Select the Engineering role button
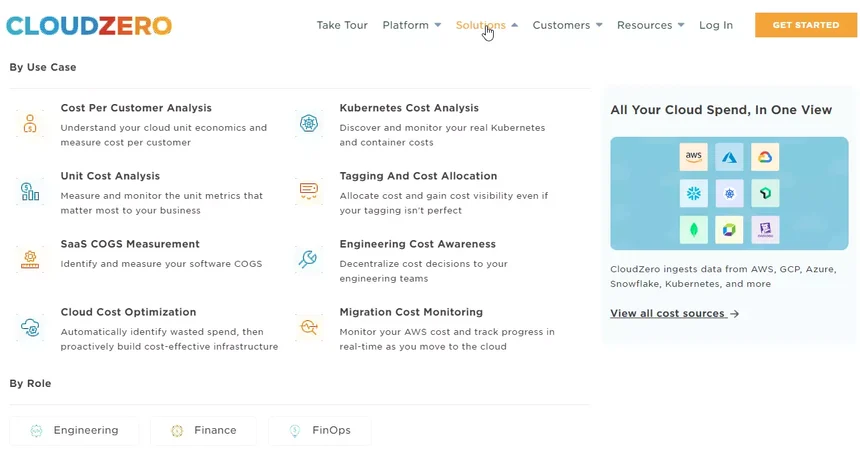 tap(74, 431)
